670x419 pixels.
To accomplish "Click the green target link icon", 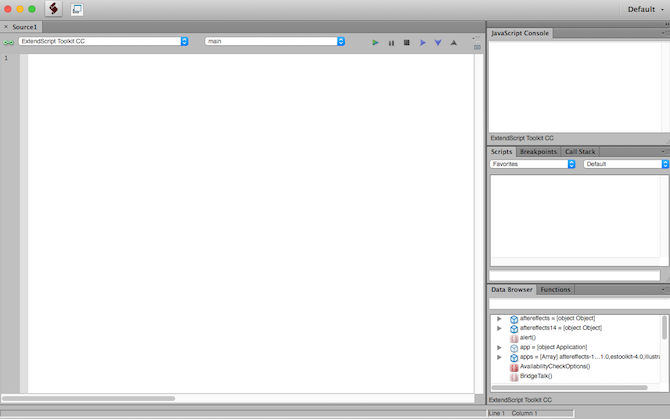I will pyautogui.click(x=8, y=42).
